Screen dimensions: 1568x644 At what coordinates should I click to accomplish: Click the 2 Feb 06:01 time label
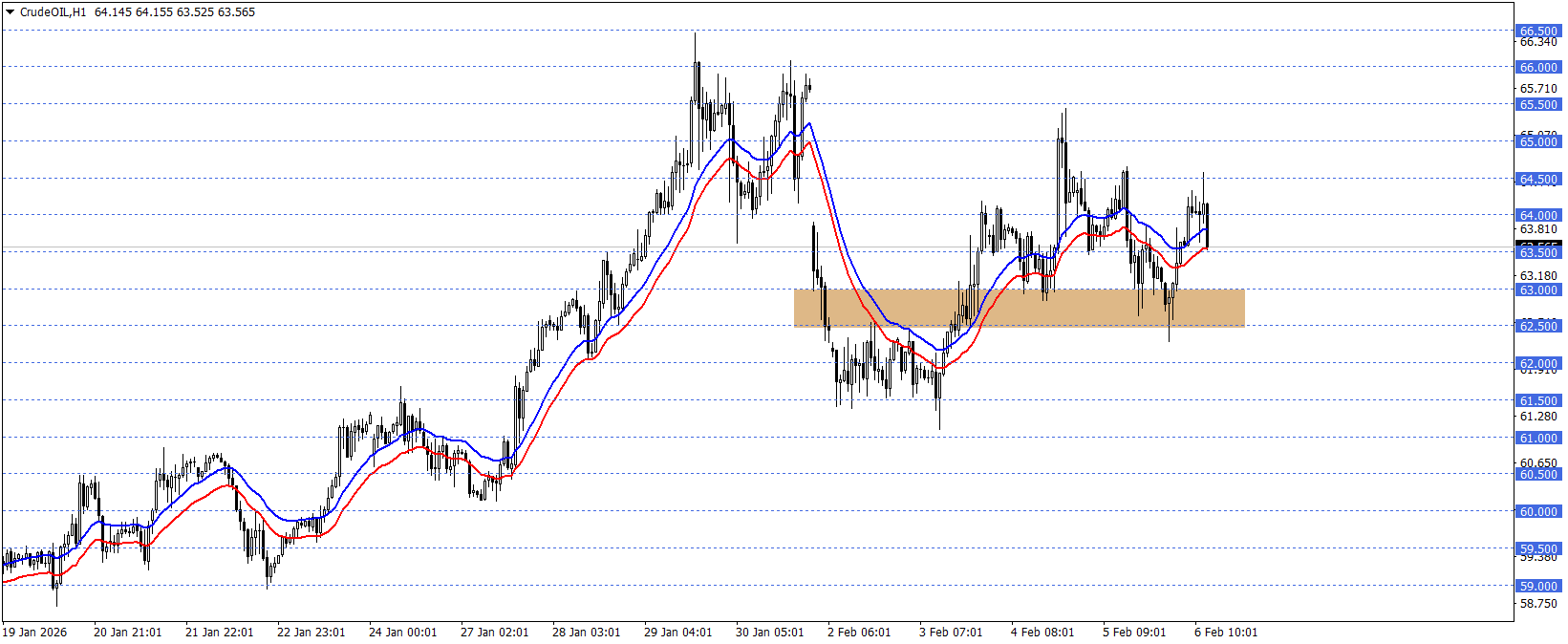pyautogui.click(x=859, y=632)
